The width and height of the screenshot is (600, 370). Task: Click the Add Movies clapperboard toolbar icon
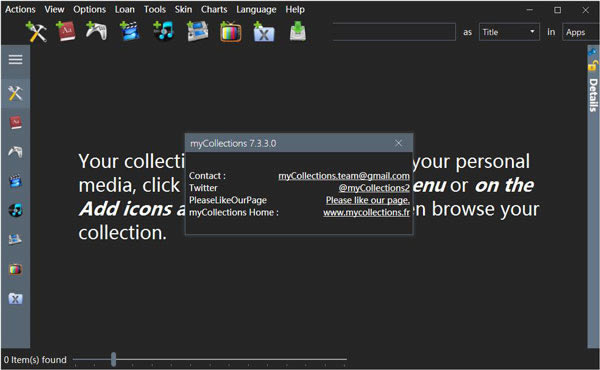pyautogui.click(x=129, y=31)
